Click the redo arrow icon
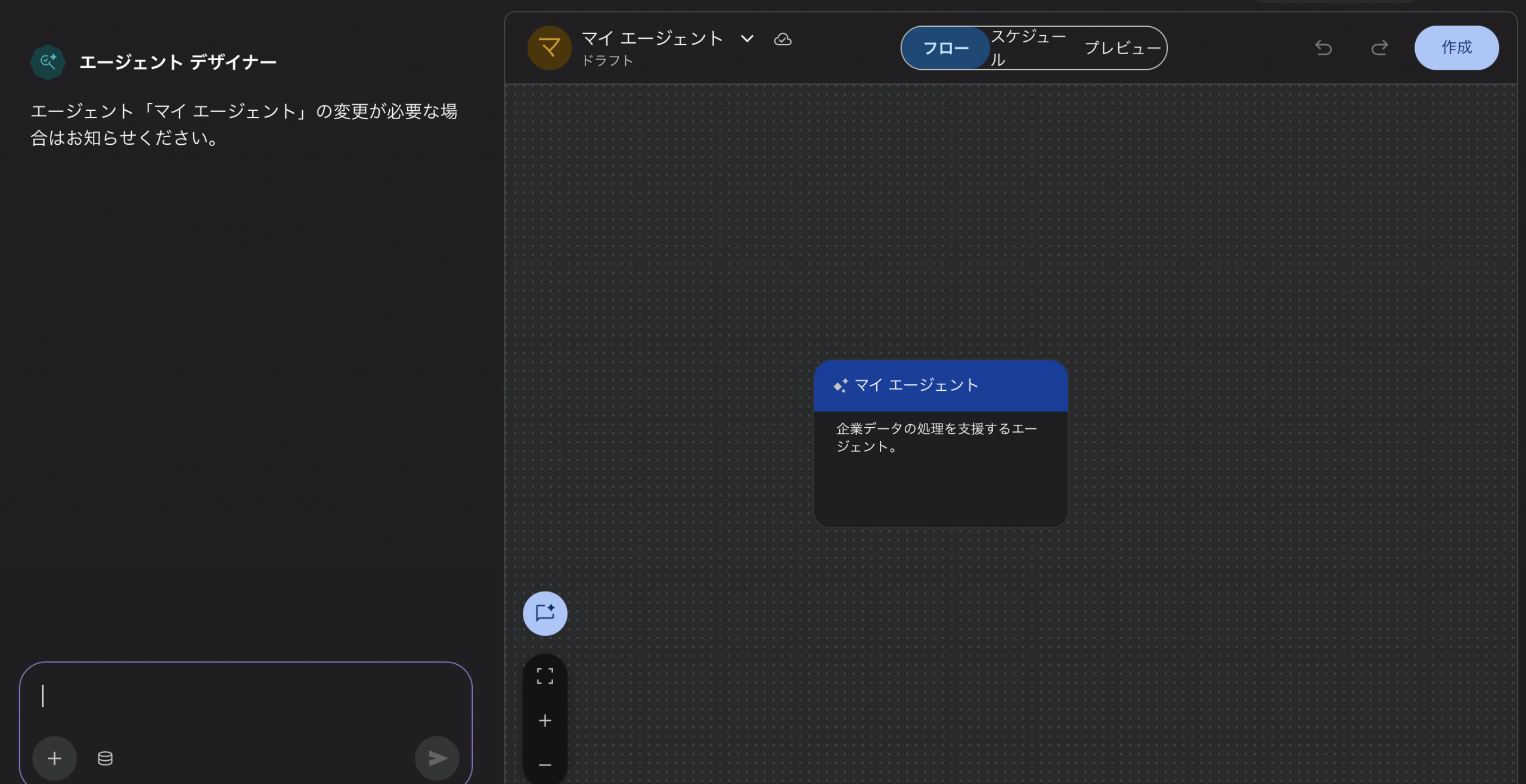Viewport: 1526px width, 784px height. [1379, 48]
